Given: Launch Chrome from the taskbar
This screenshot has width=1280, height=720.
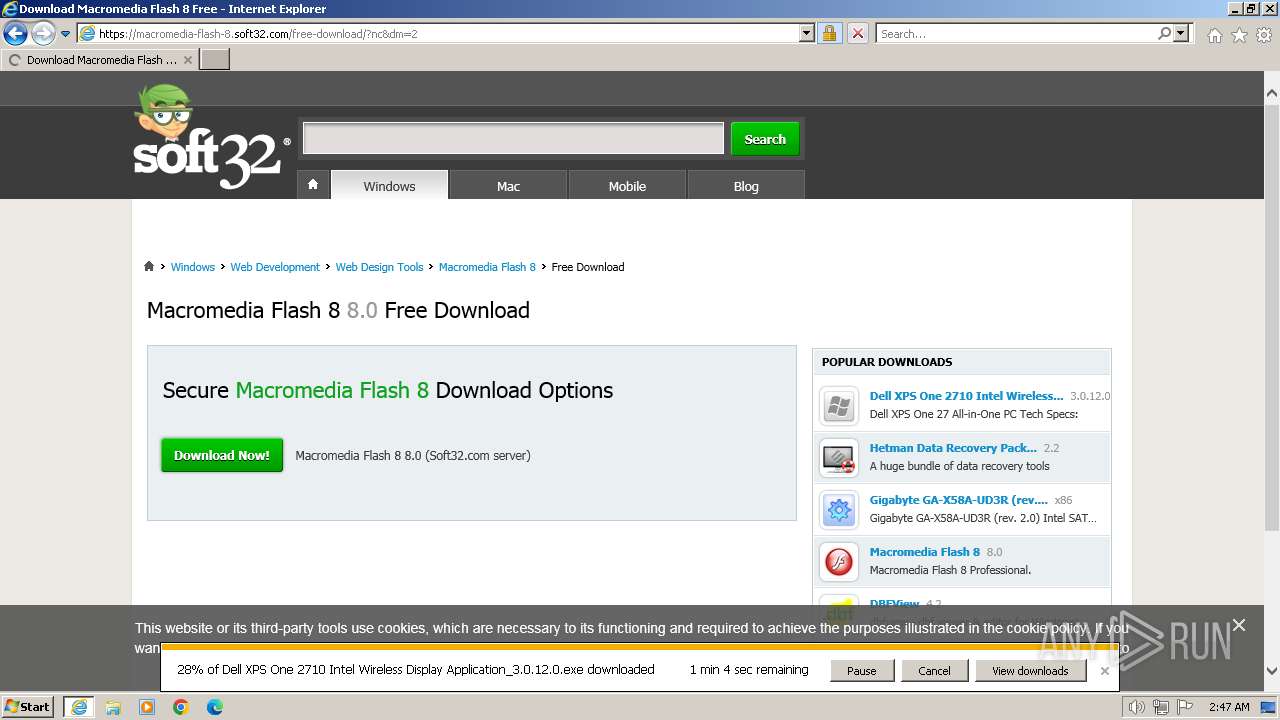Looking at the screenshot, I should click(181, 707).
